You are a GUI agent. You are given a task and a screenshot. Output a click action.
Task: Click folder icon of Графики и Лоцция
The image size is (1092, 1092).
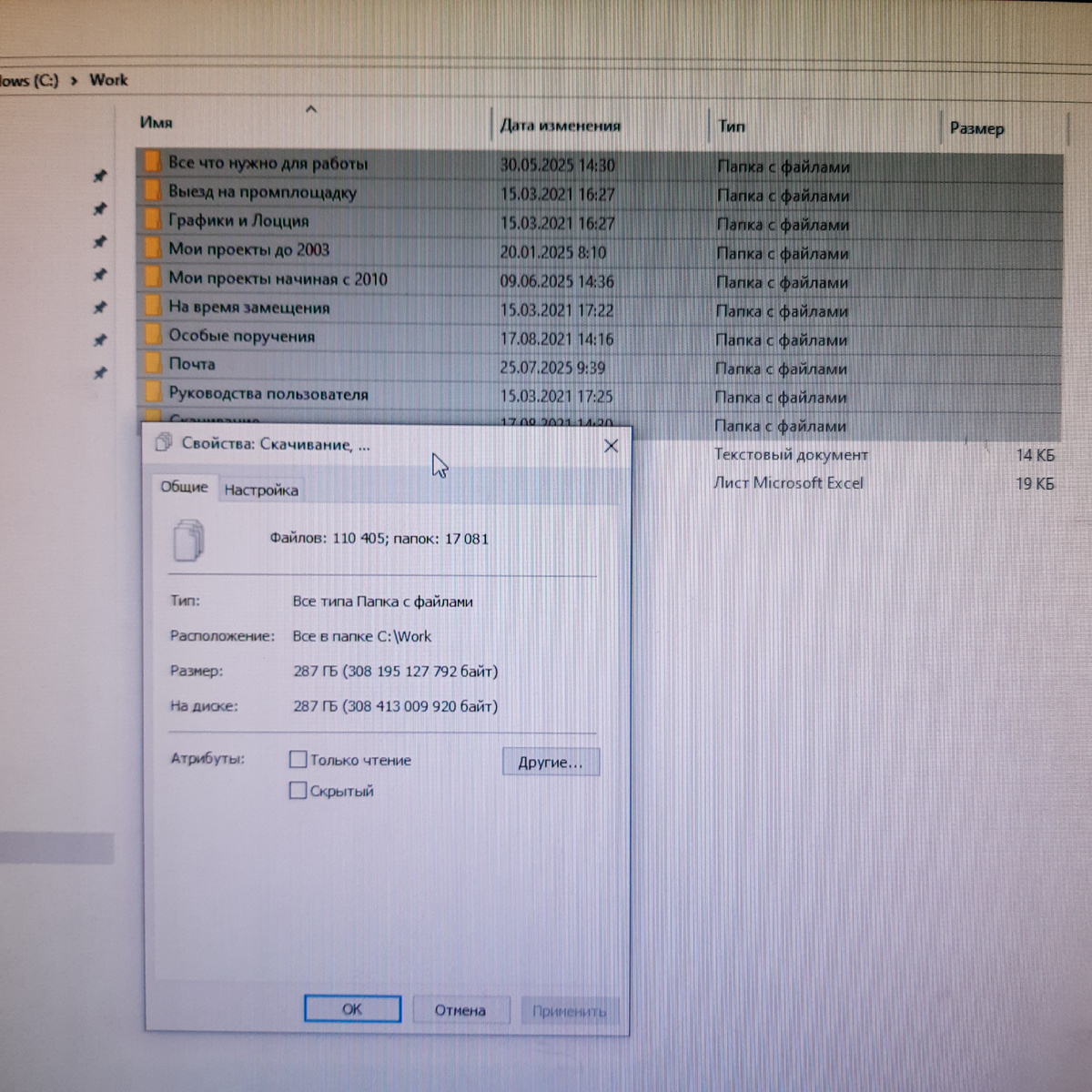(x=151, y=220)
